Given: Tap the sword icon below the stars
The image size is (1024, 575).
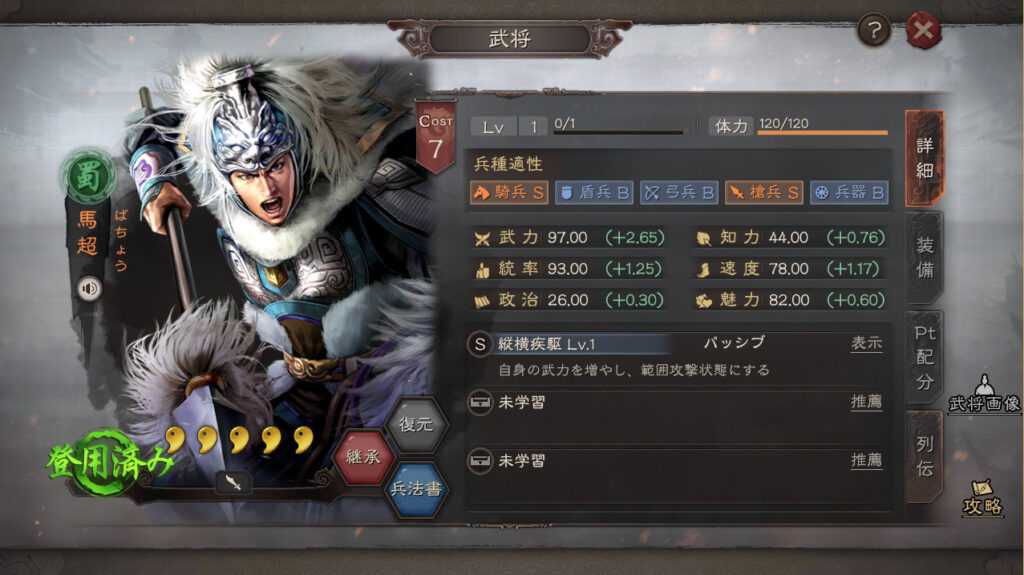Looking at the screenshot, I should [233, 482].
